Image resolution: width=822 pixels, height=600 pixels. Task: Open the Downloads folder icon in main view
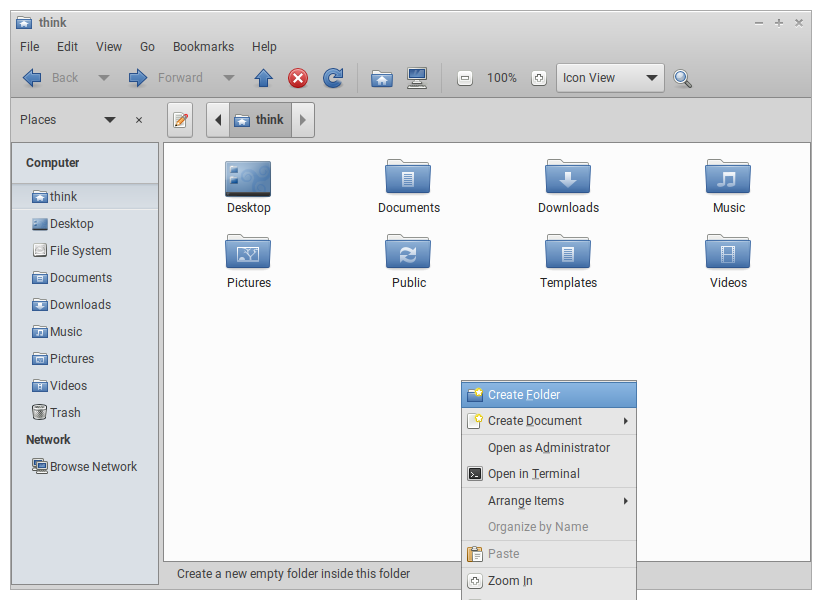click(x=568, y=177)
